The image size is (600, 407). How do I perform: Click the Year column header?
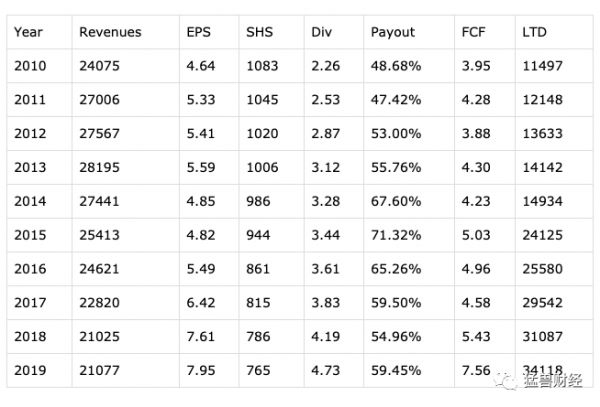29,32
